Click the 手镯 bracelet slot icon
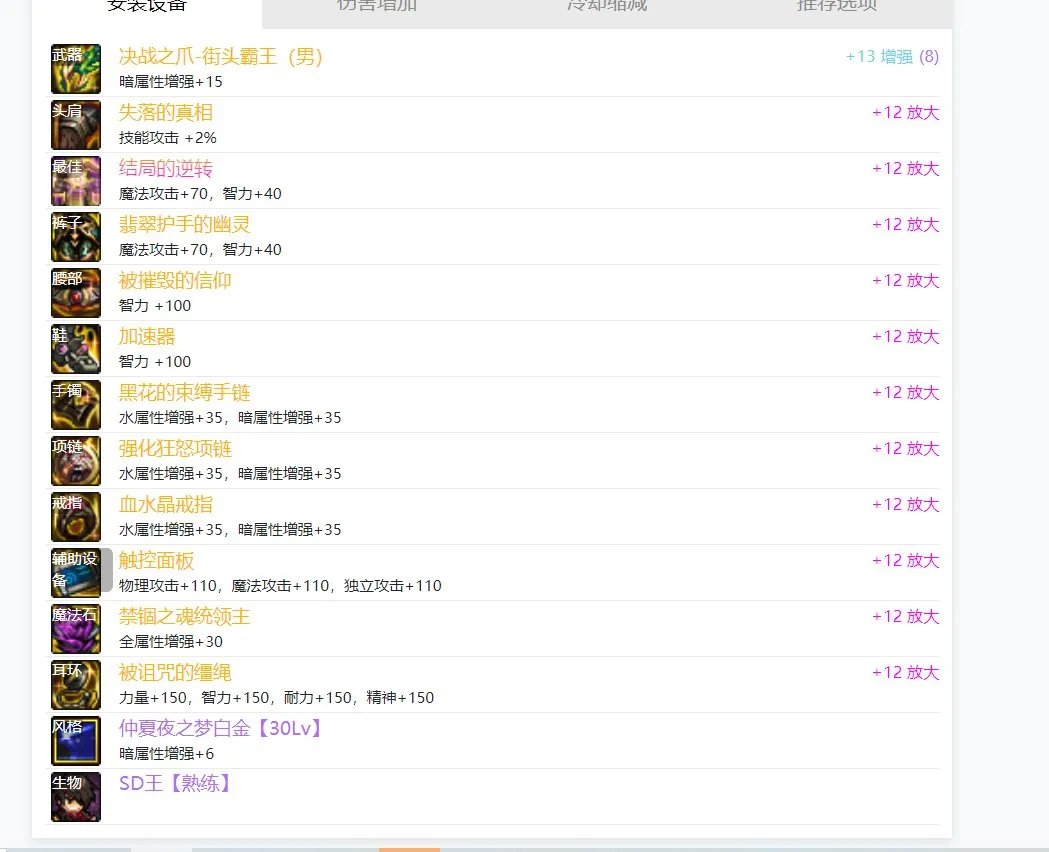The width and height of the screenshot is (1049, 852). (75, 404)
